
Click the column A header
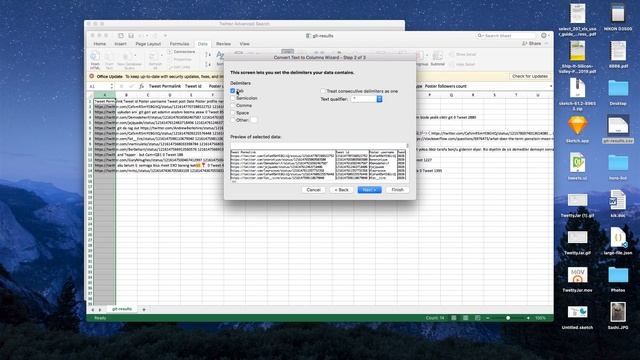(104, 95)
